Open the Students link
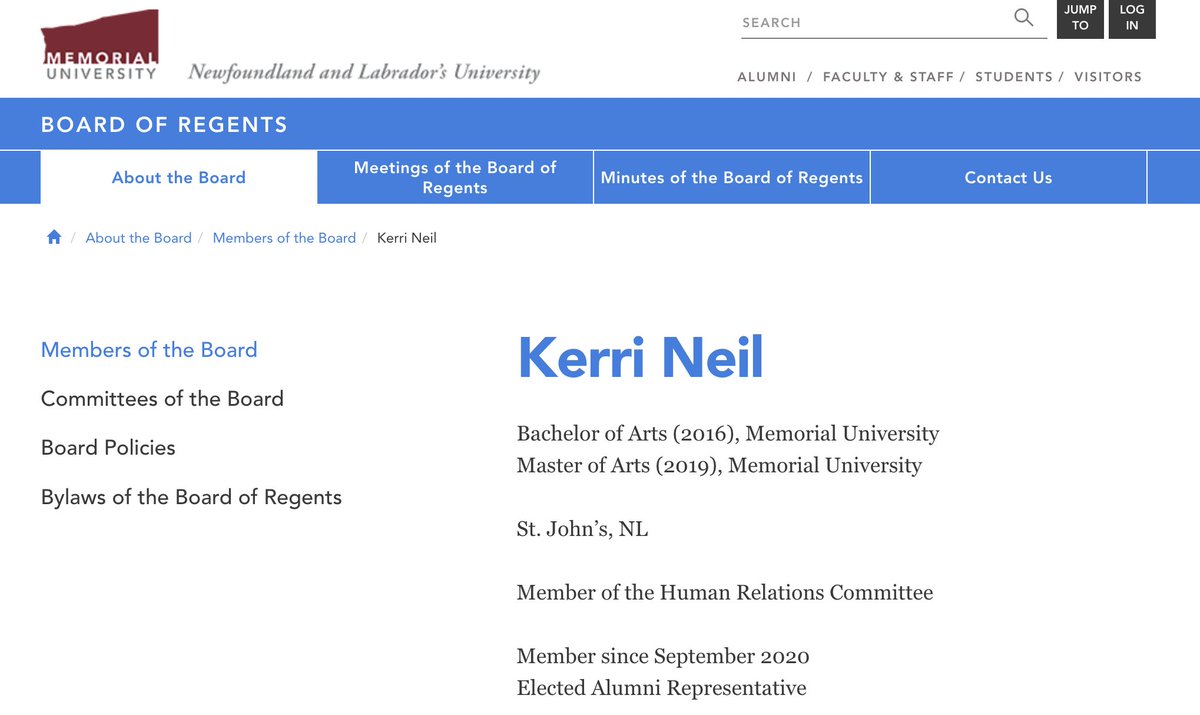 [1014, 76]
